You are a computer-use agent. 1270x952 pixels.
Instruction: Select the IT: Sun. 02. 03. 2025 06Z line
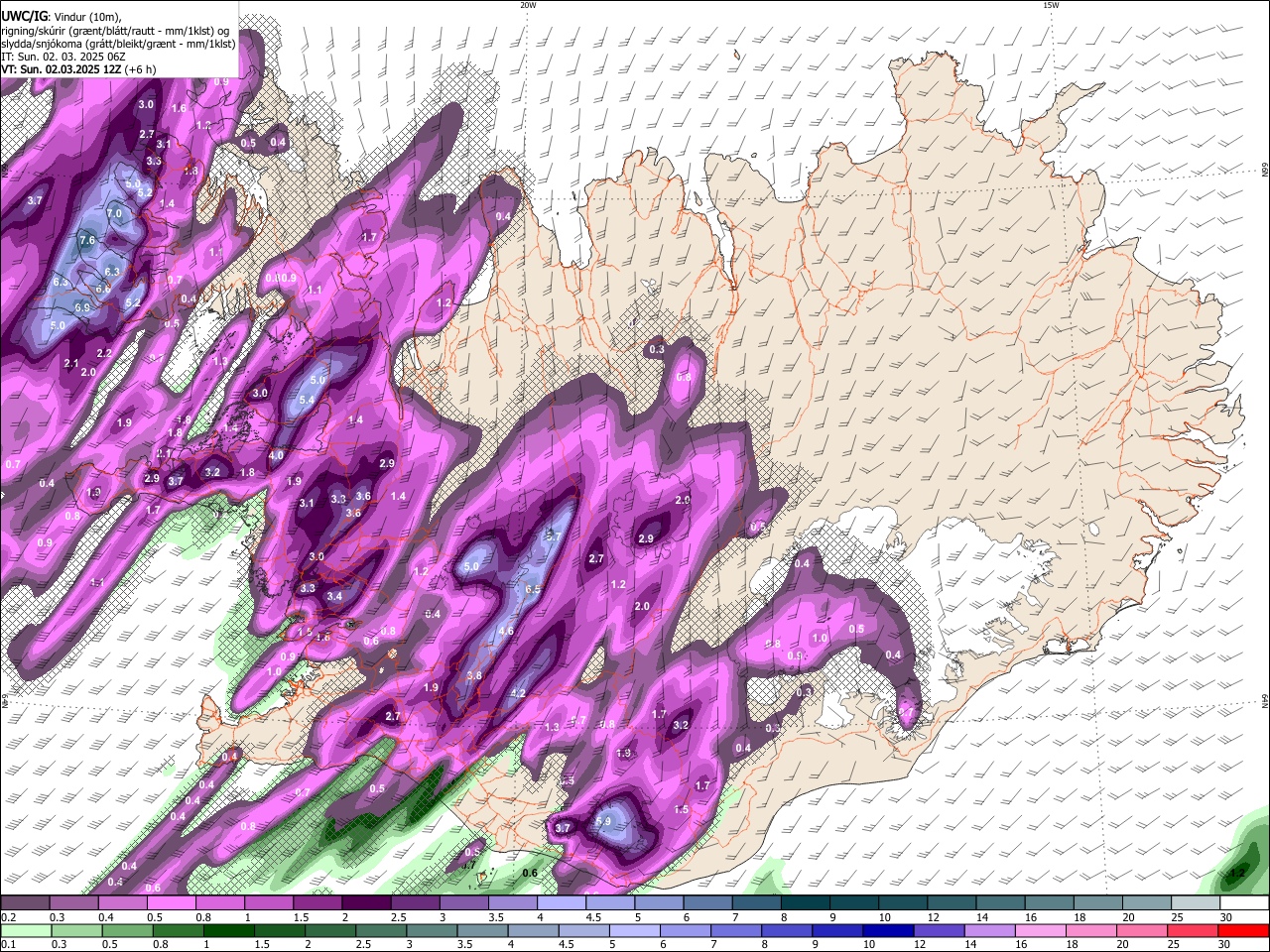click(x=63, y=57)
